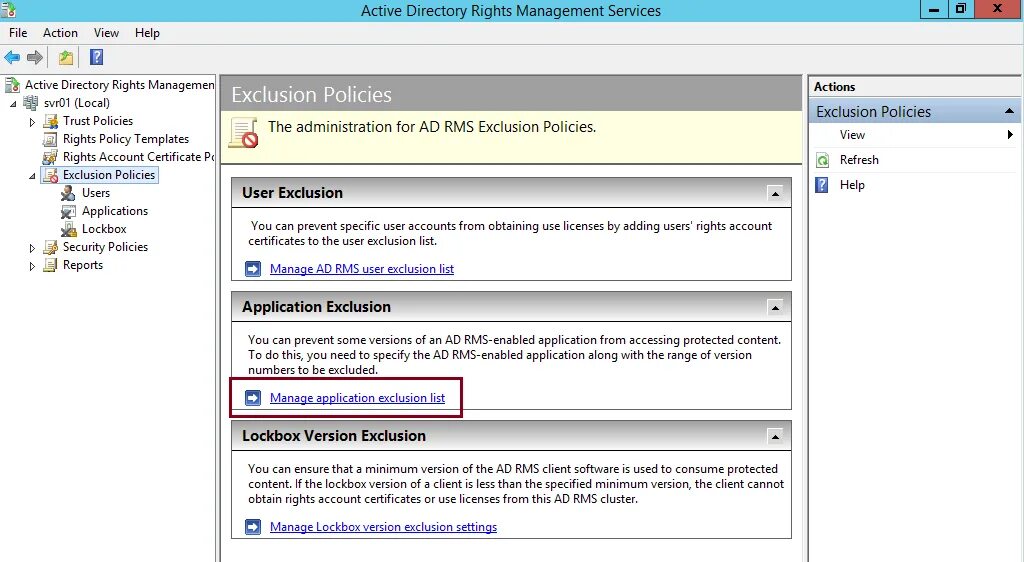
Task: Click Refresh in the Actions pane
Action: click(x=859, y=160)
